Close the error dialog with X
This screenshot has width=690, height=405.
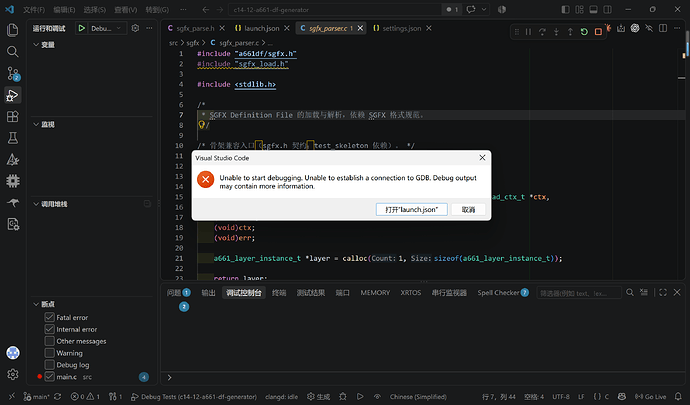482,158
